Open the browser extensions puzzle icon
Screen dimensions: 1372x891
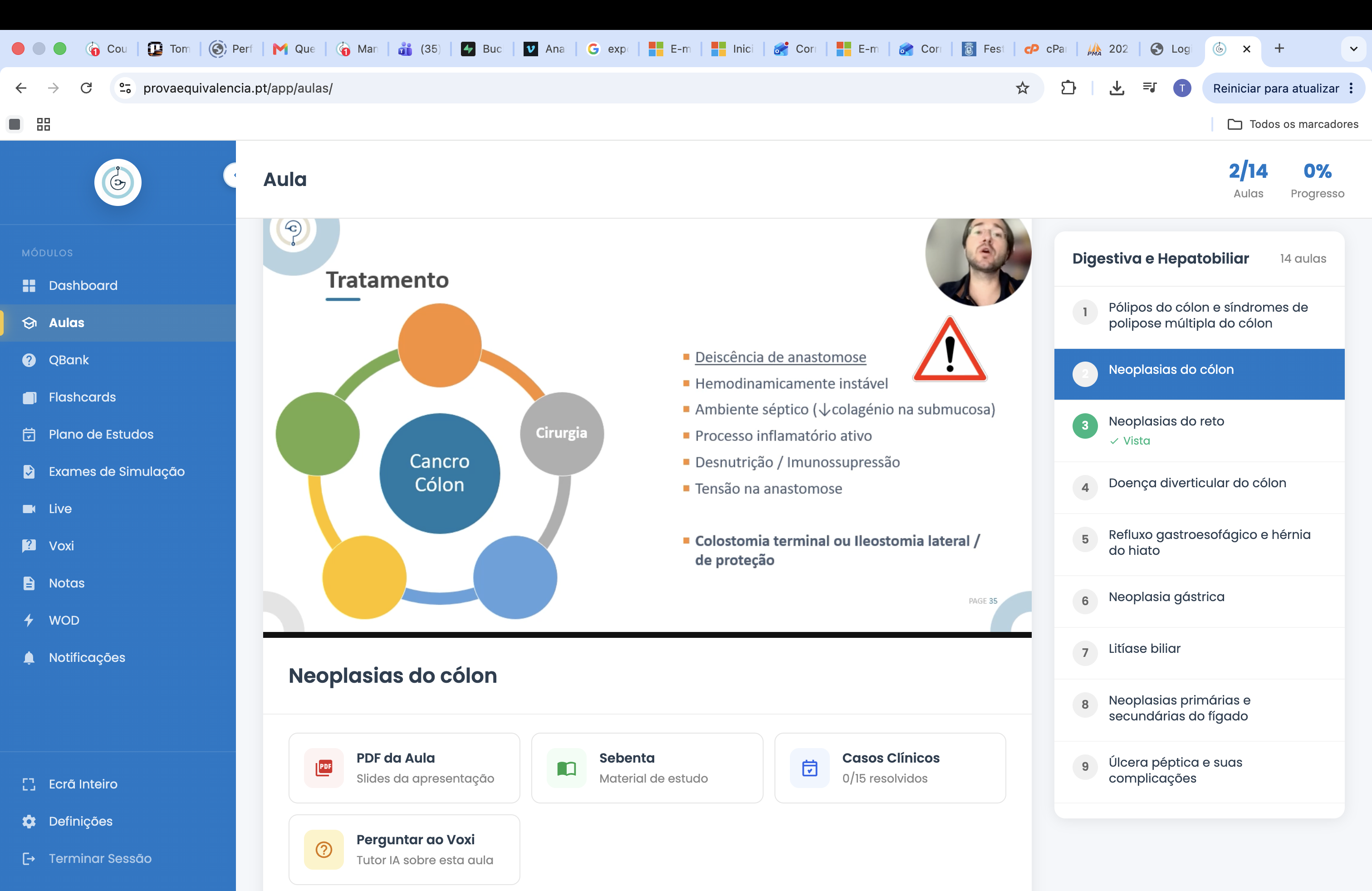coord(1068,88)
